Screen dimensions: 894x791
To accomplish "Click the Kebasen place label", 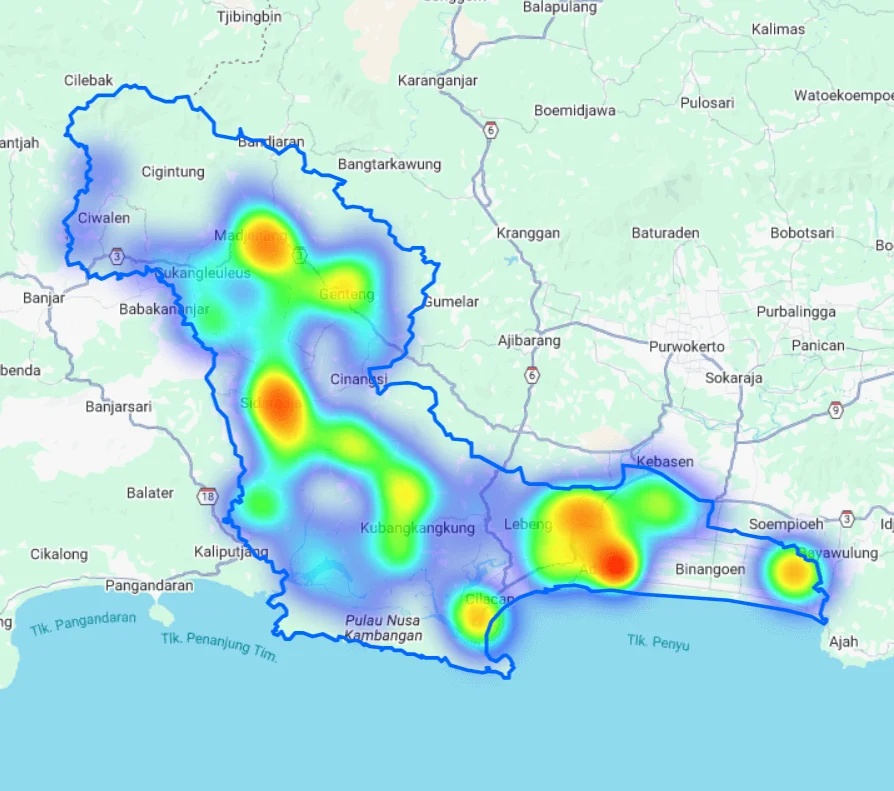I will [663, 463].
